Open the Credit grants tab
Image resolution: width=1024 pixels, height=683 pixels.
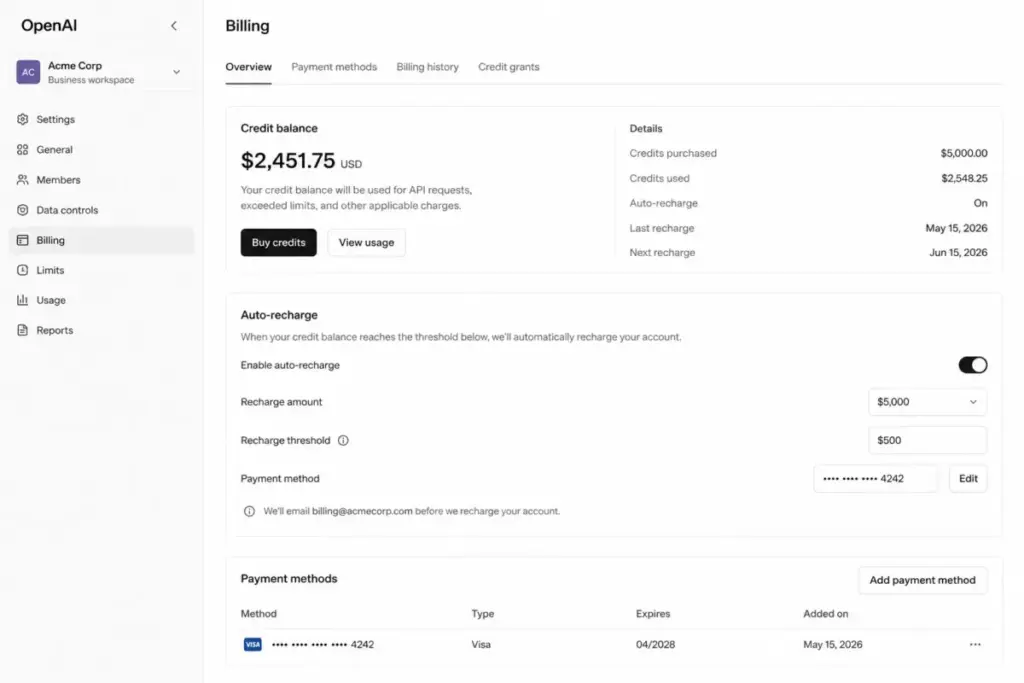click(x=509, y=67)
